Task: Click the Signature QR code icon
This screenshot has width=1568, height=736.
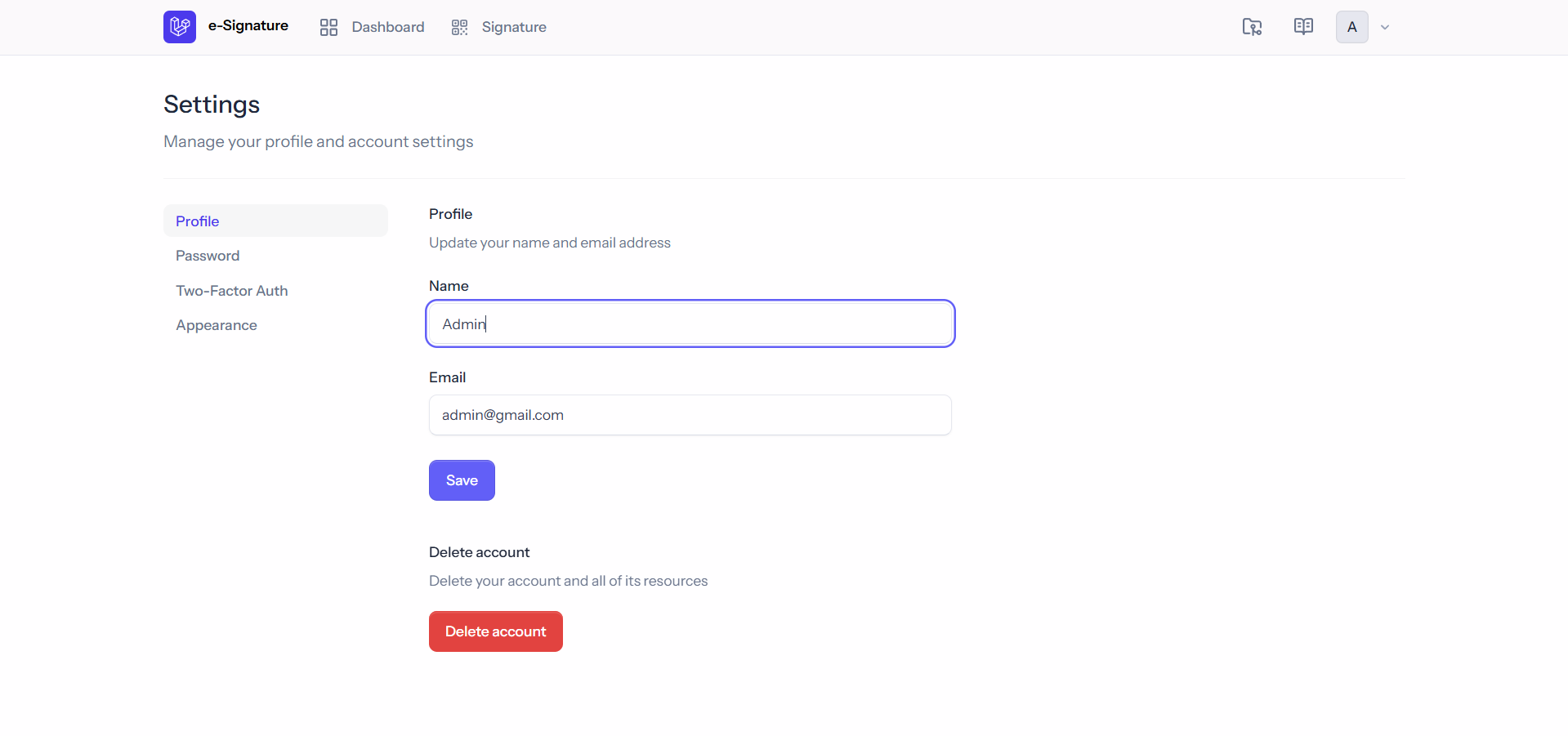Action: click(460, 28)
